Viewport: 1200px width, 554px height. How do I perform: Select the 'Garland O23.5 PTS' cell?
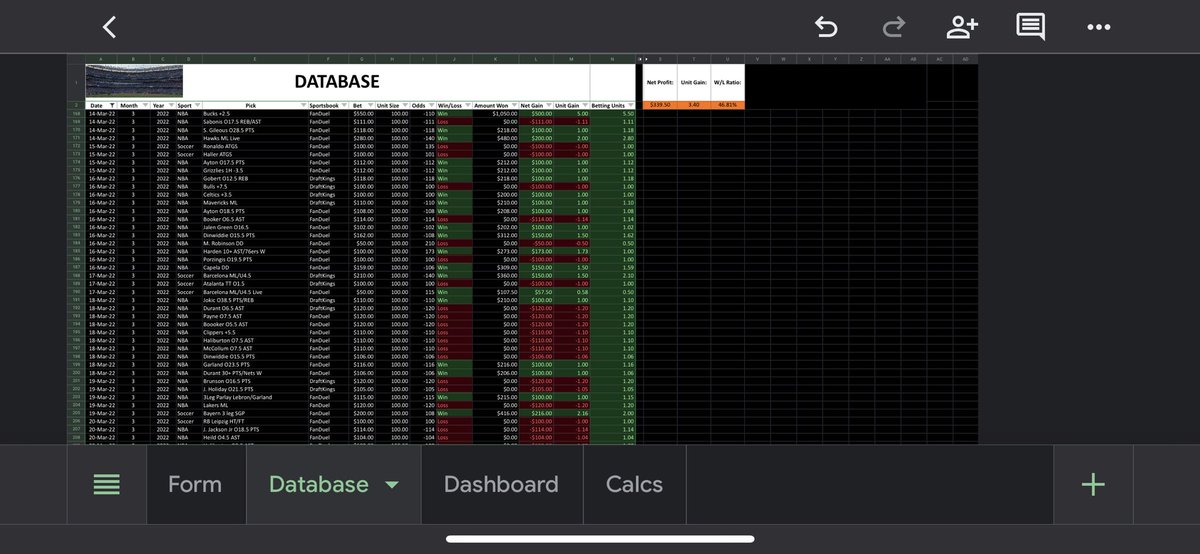[x=255, y=364]
